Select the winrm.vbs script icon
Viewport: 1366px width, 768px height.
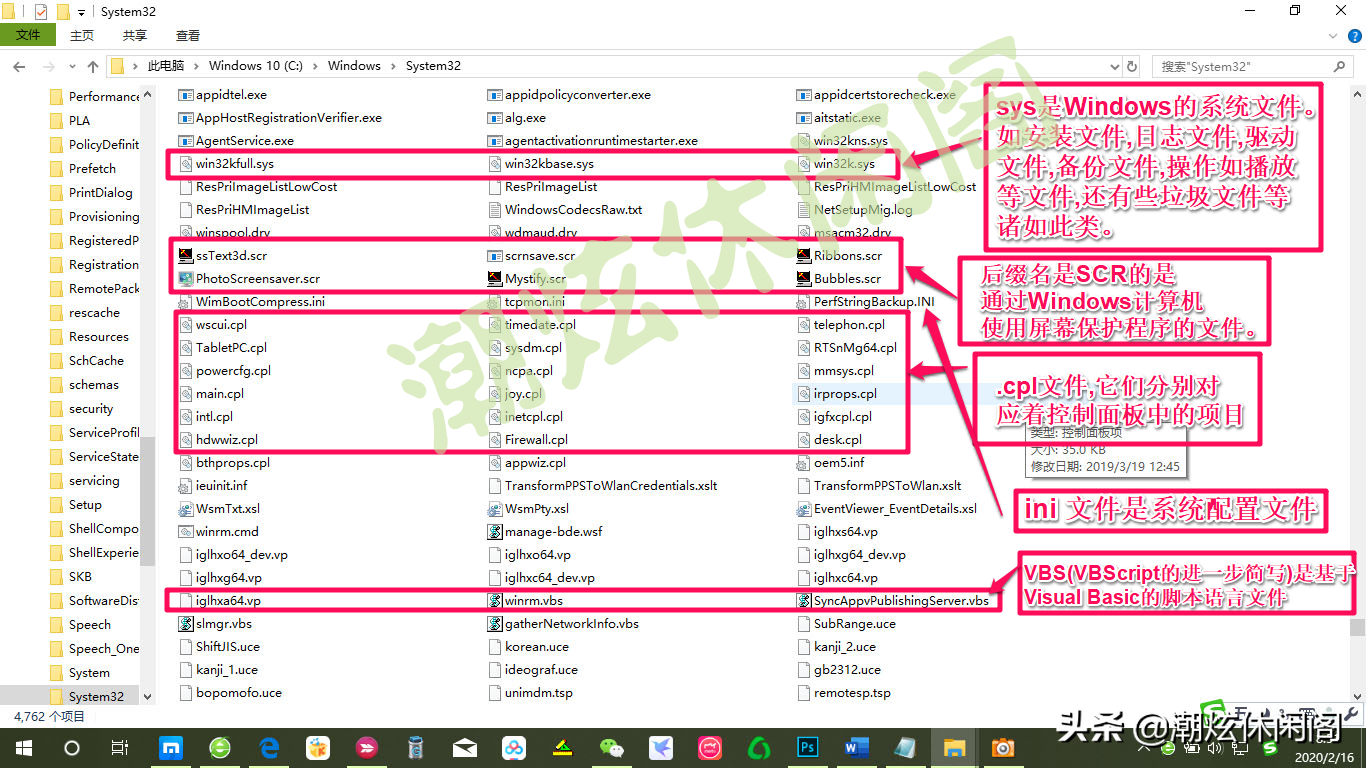click(494, 601)
